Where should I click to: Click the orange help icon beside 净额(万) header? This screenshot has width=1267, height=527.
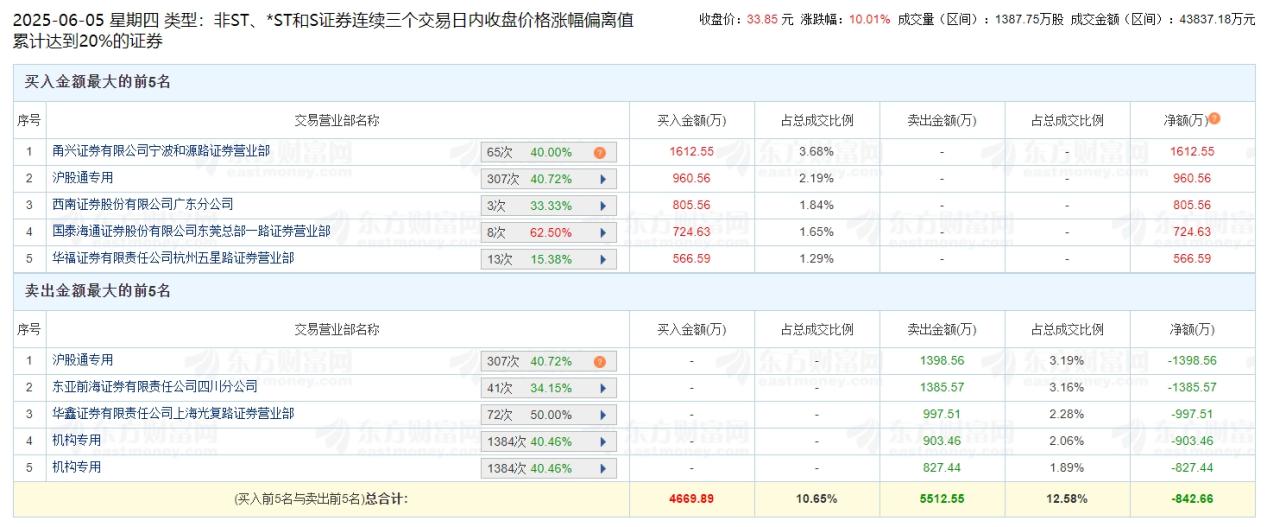(x=1214, y=119)
